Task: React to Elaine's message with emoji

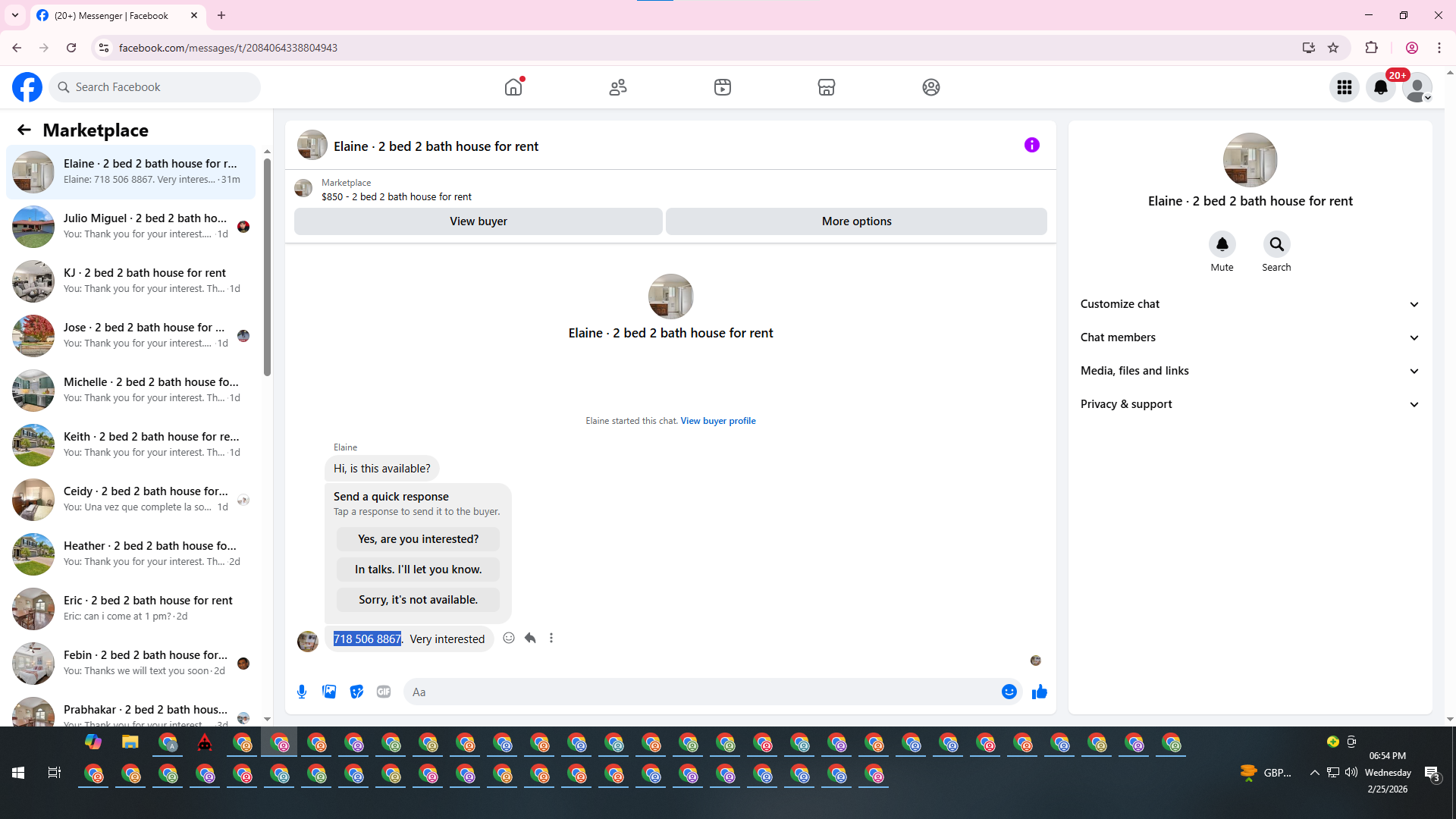Action: [x=509, y=638]
